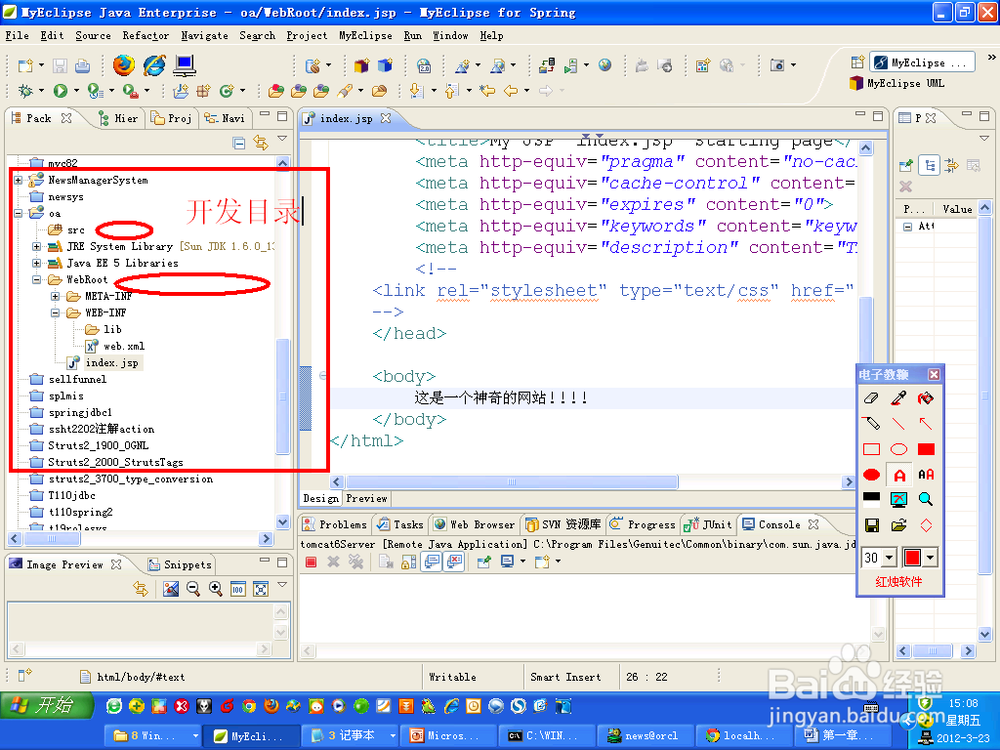1000x750 pixels.
Task: Click the Link with Editor icon
Action: coord(261,142)
